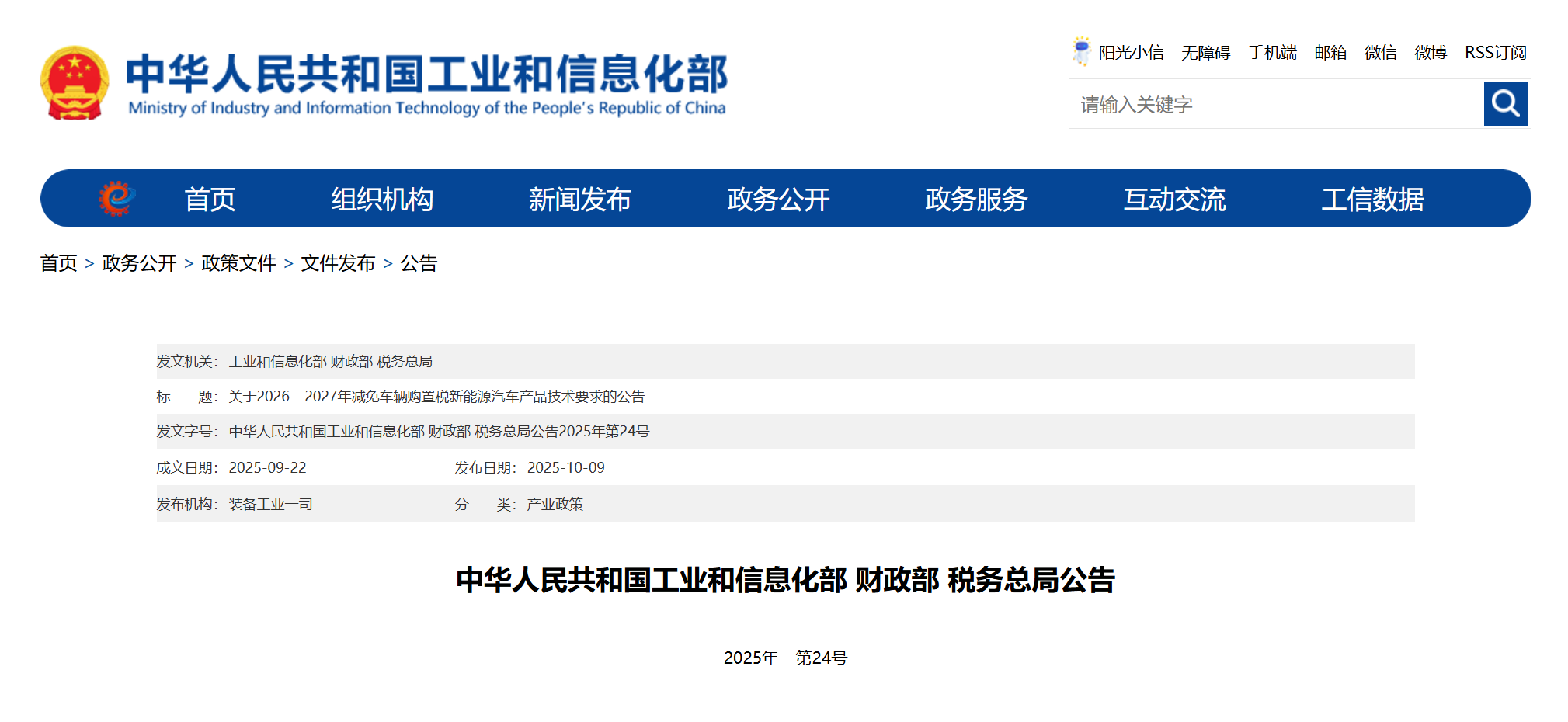Click 政策文件 in the breadcrumb

point(238,263)
